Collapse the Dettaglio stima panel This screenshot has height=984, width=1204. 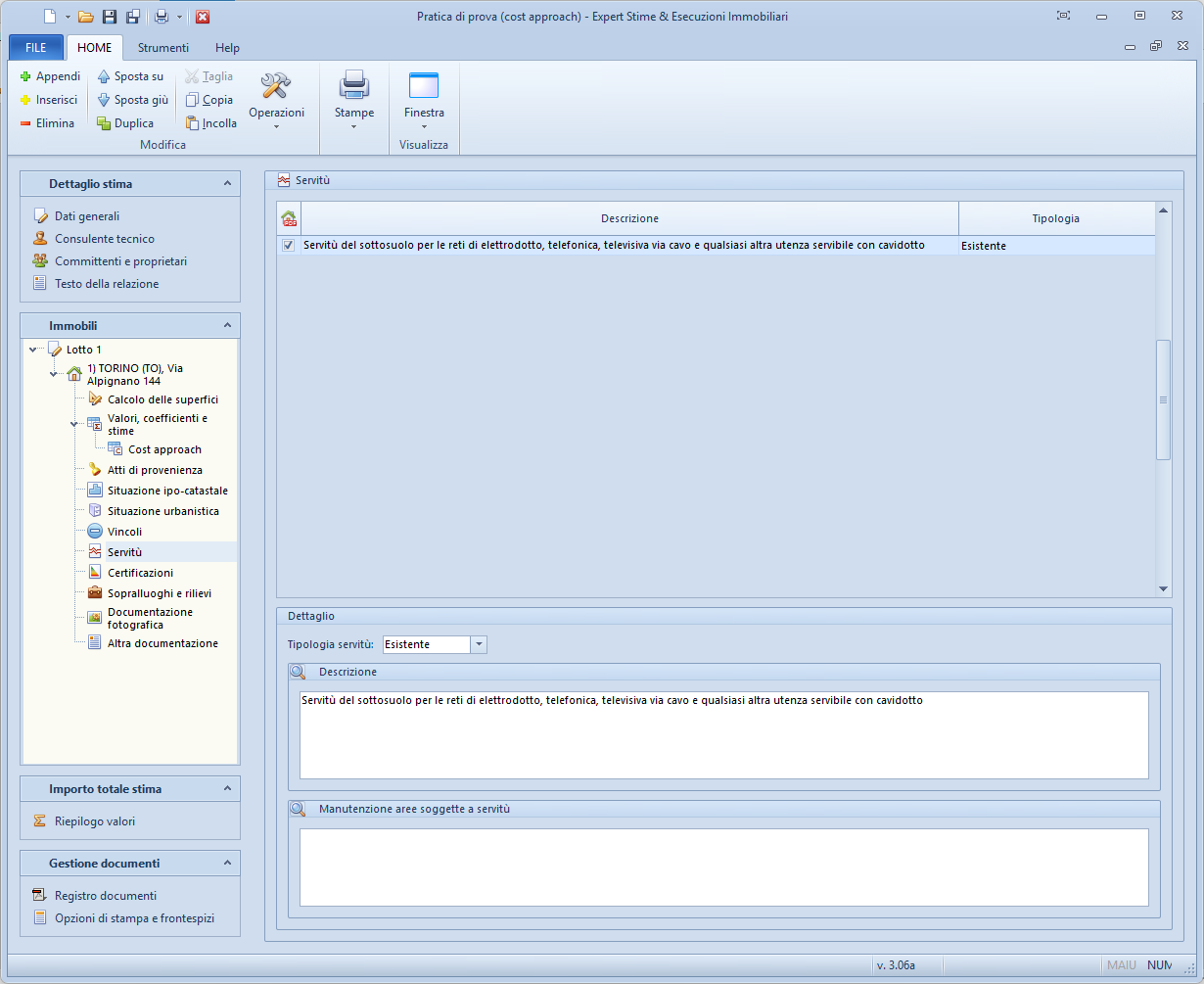tap(227, 184)
